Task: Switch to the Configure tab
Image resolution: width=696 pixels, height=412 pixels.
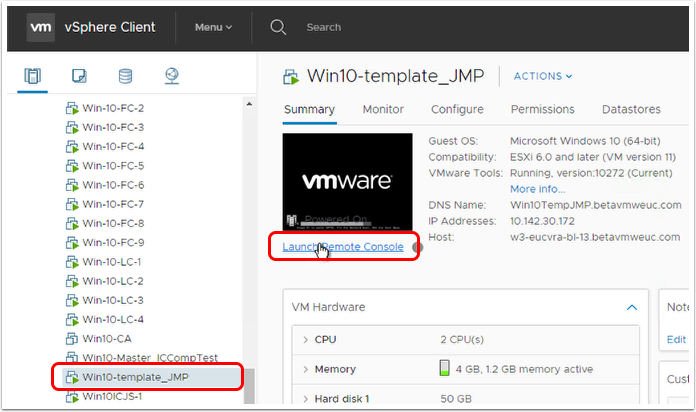Action: point(457,110)
